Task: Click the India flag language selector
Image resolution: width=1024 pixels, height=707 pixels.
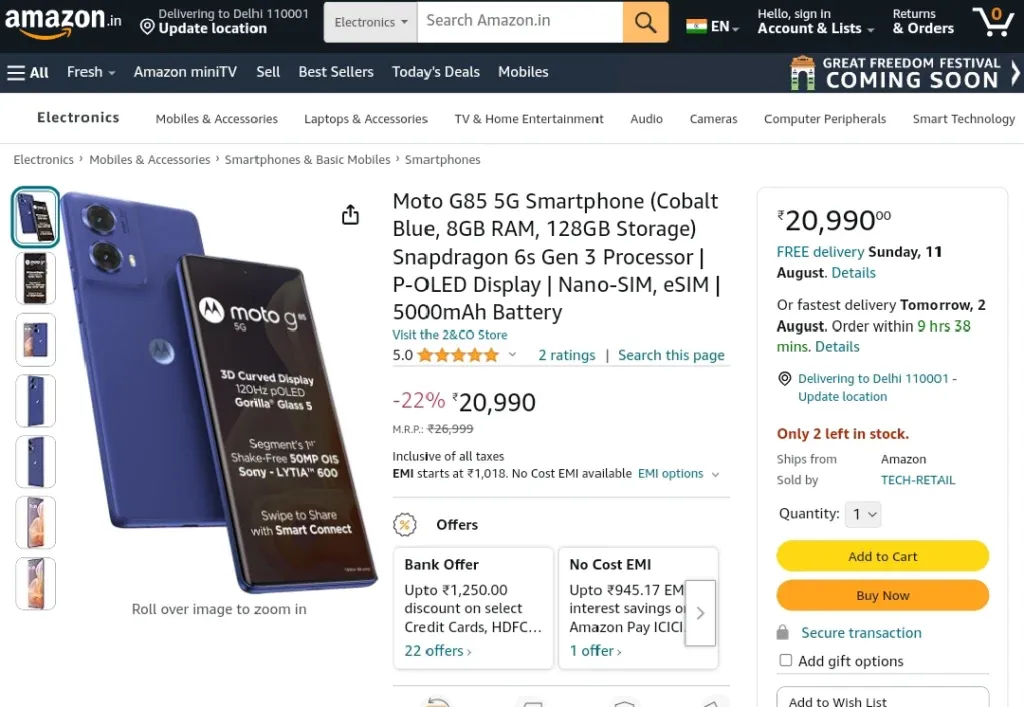Action: click(712, 26)
